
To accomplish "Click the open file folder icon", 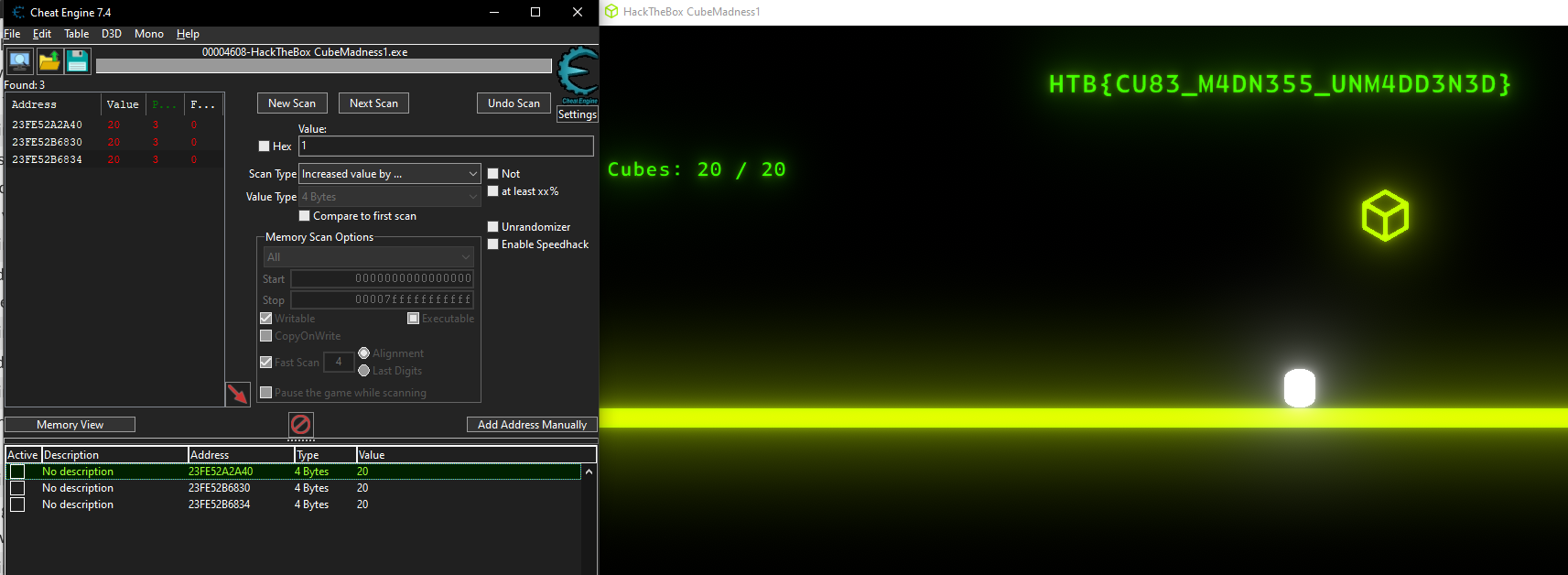I will 49,61.
